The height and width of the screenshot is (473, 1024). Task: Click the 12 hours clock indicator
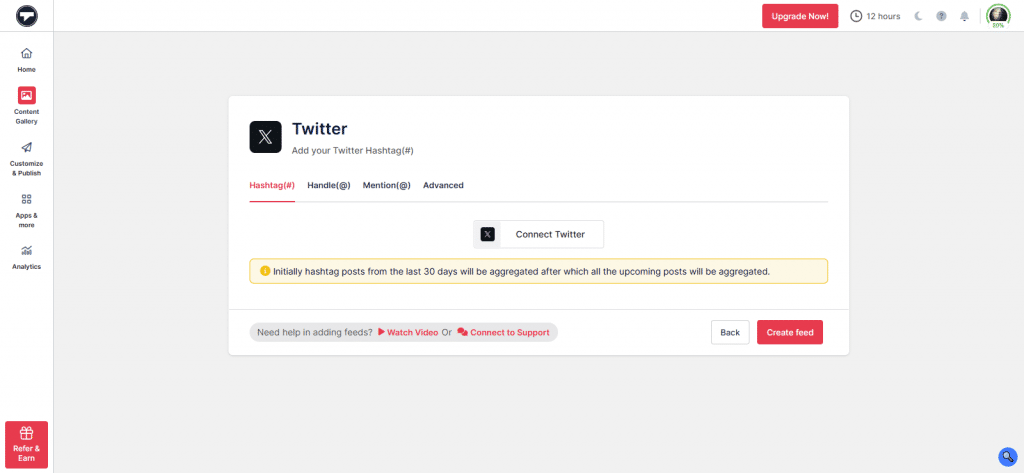point(875,16)
